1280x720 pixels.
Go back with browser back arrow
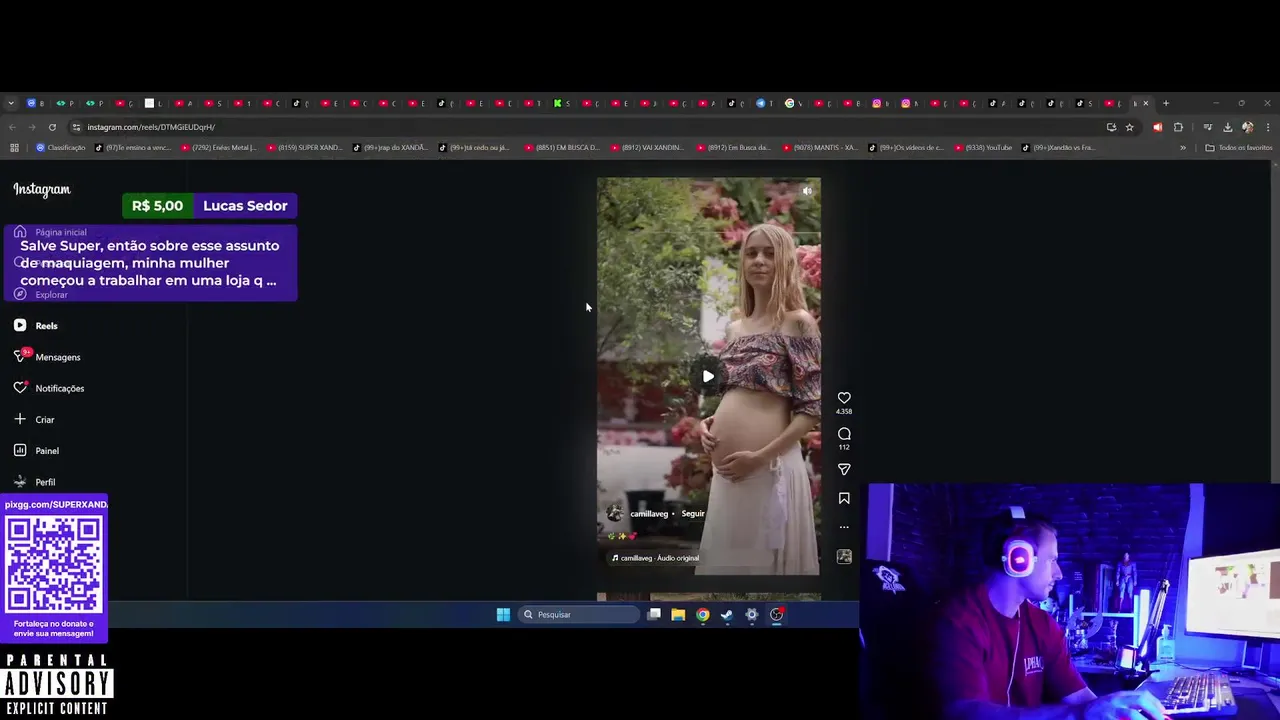pyautogui.click(x=12, y=127)
